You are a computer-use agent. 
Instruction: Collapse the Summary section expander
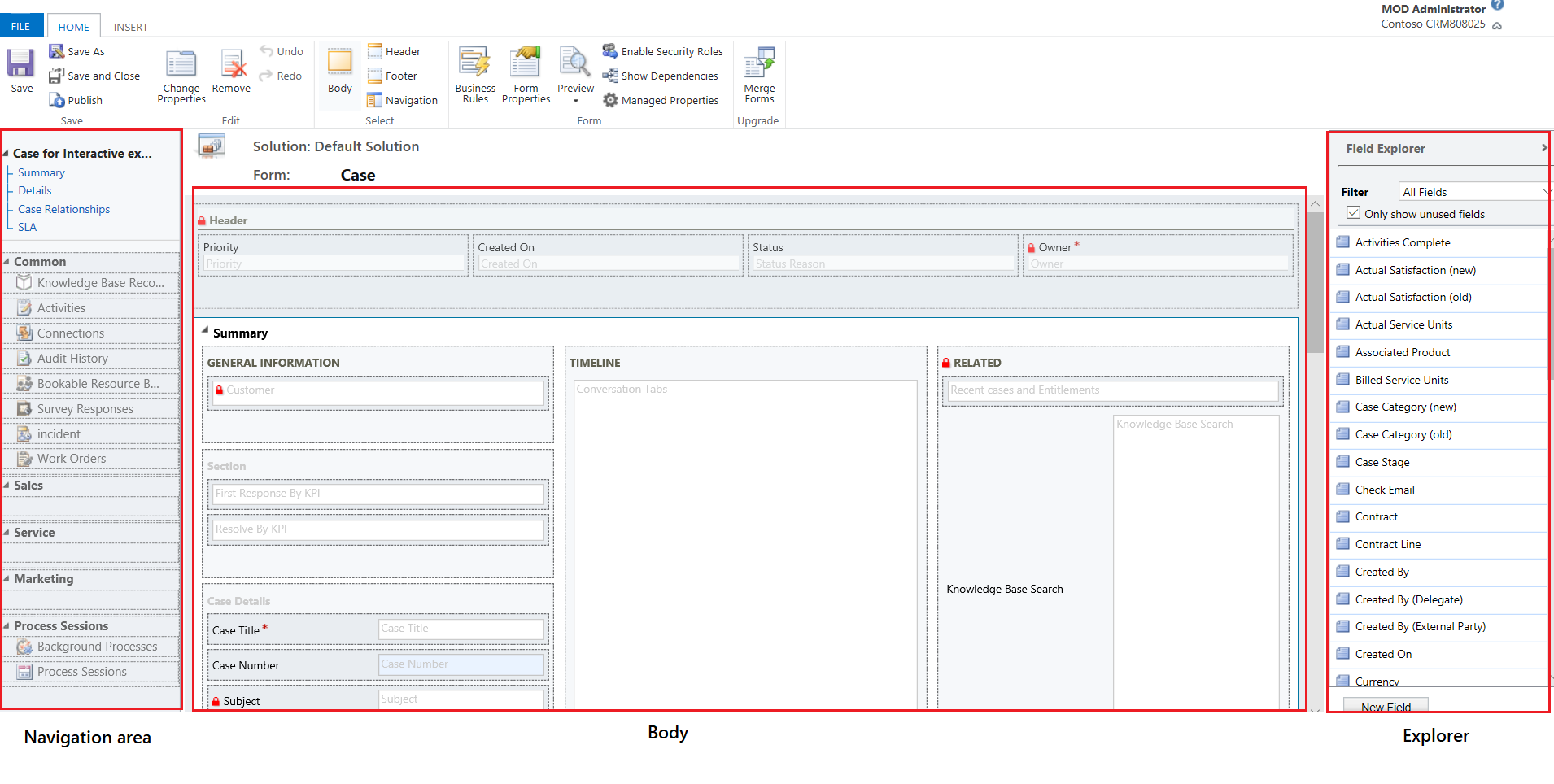tap(205, 333)
